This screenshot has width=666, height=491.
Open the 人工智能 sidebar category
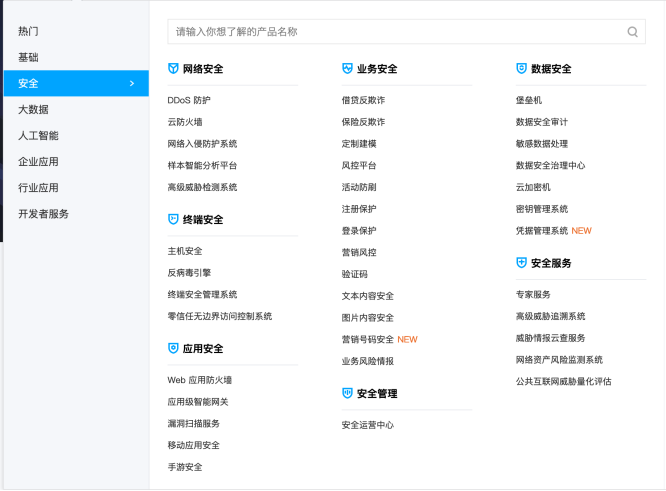click(38, 135)
